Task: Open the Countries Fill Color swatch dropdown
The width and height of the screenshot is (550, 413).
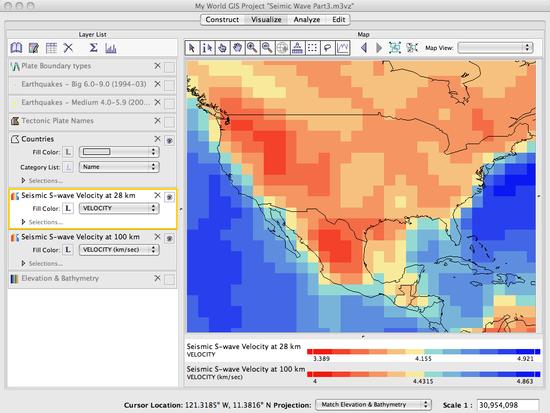Action: coord(119,152)
